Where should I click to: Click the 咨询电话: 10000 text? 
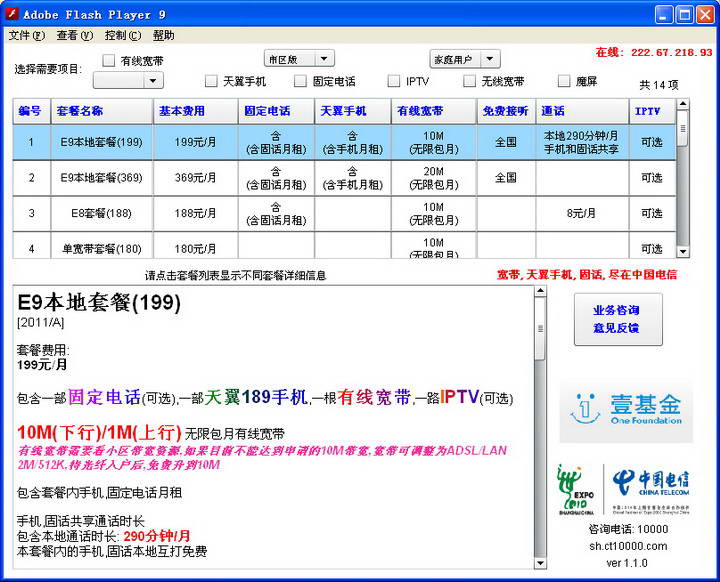coord(628,529)
